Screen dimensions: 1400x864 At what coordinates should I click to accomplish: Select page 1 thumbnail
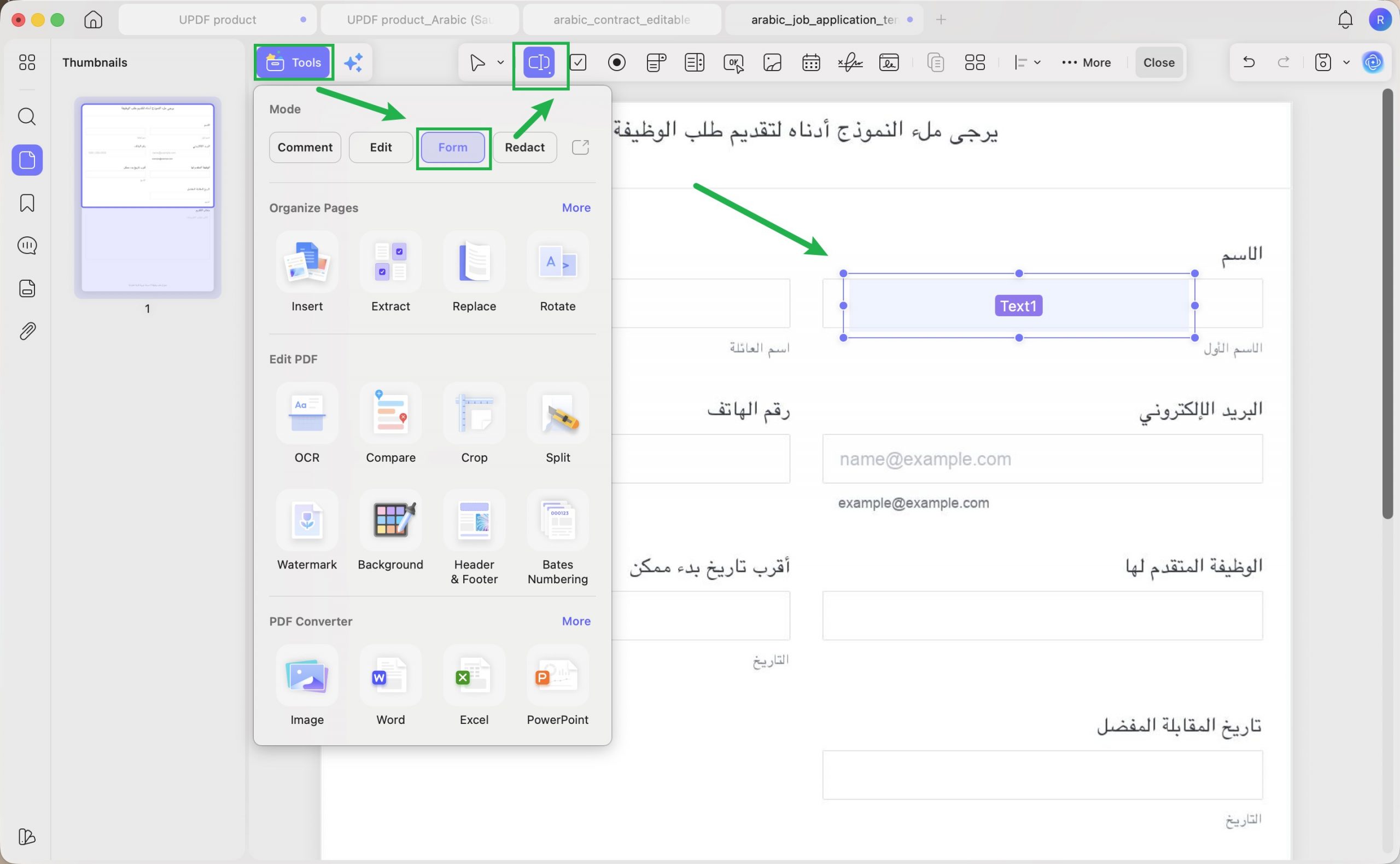click(x=147, y=197)
